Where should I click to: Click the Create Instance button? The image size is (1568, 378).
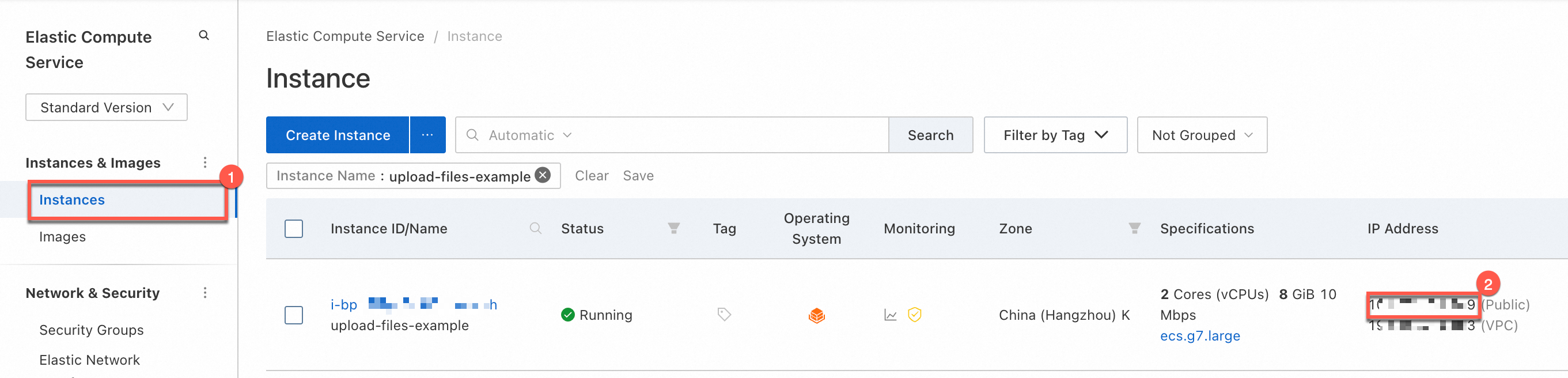(x=338, y=135)
